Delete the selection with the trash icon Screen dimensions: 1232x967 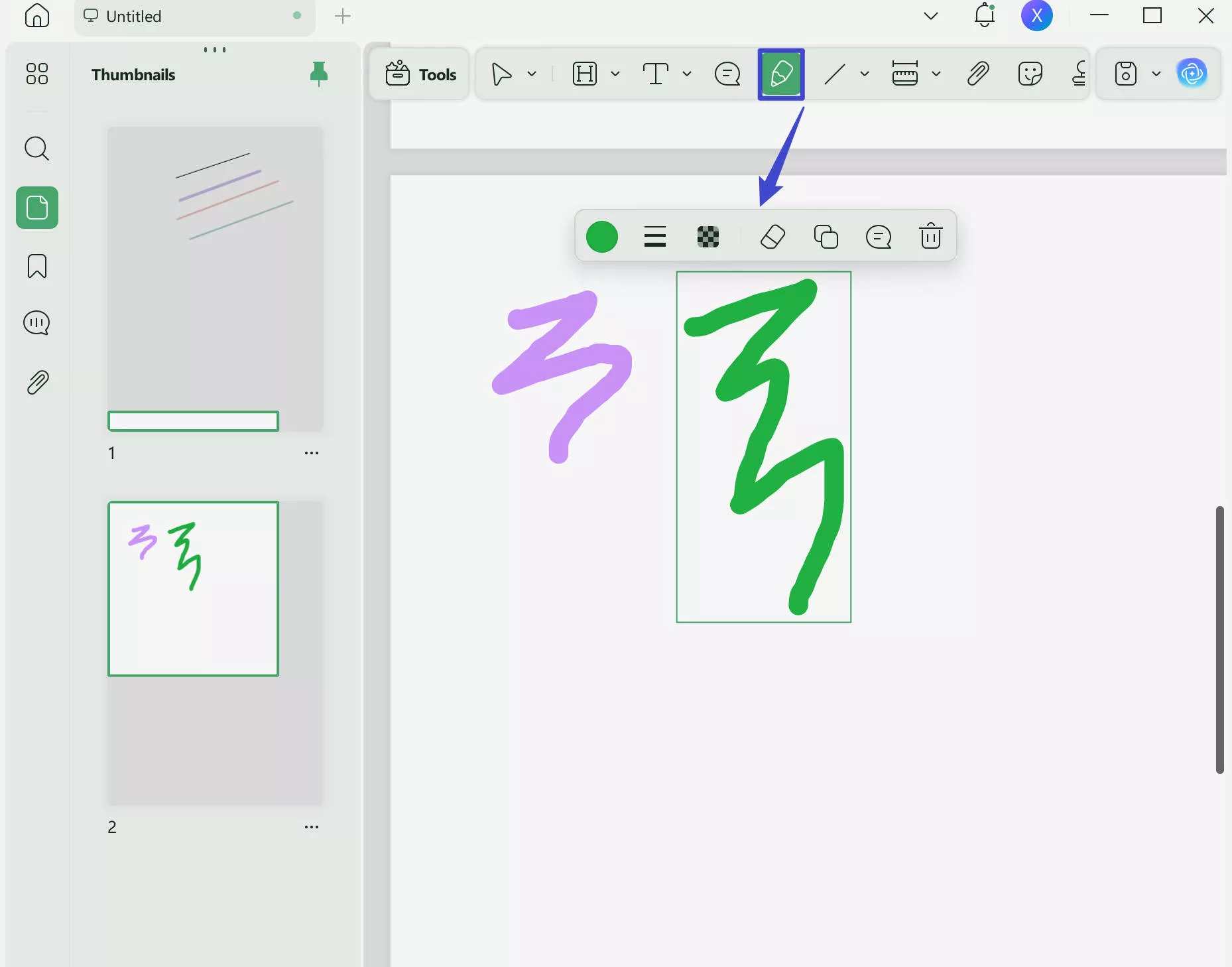coord(930,236)
